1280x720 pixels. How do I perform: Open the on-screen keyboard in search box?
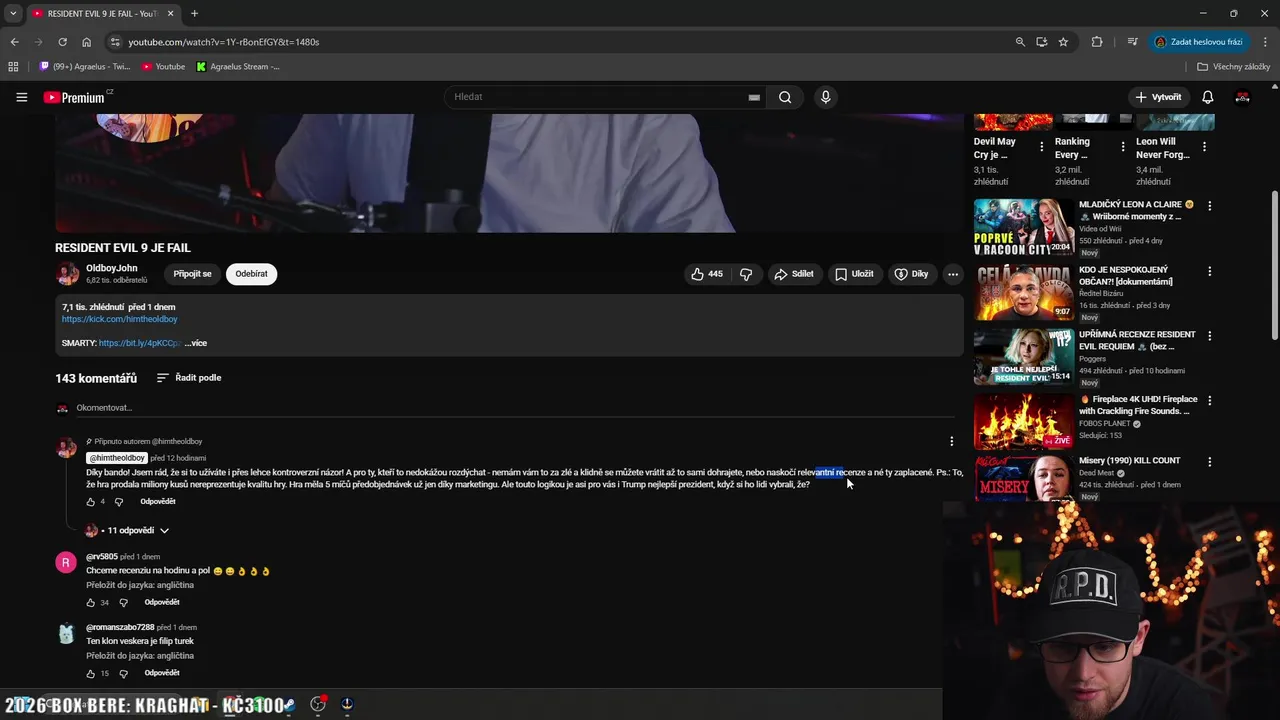[754, 97]
